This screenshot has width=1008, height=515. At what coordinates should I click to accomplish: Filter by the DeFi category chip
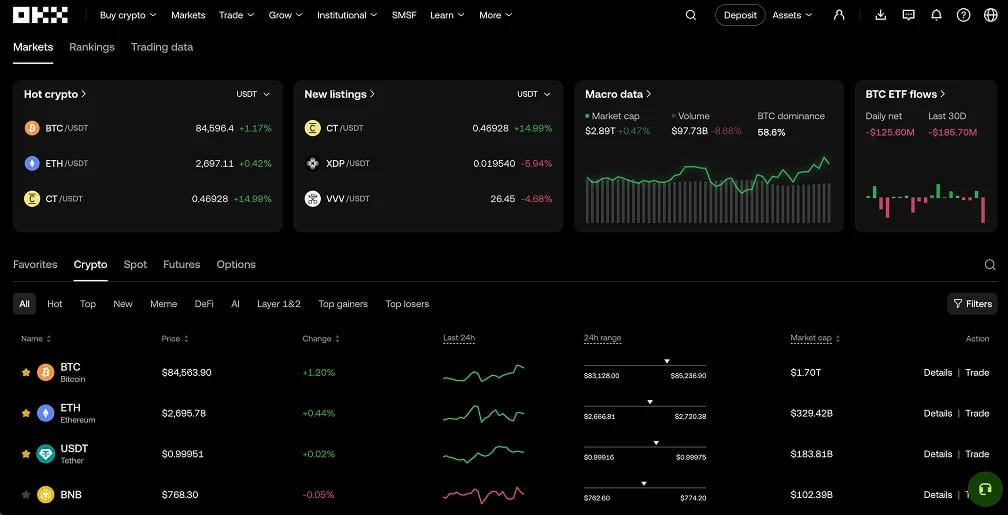204,303
